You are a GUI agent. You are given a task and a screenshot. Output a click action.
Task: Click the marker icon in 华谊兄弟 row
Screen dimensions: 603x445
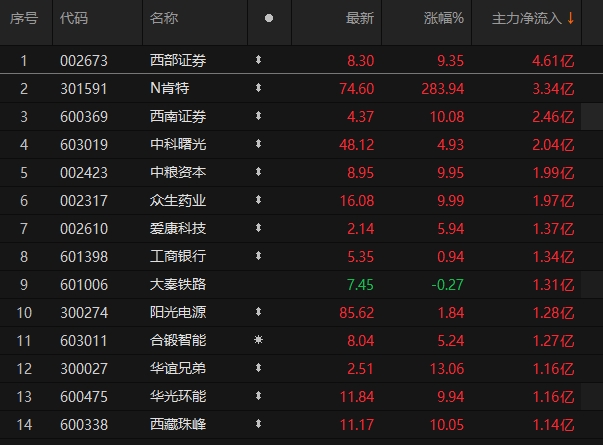[258, 368]
